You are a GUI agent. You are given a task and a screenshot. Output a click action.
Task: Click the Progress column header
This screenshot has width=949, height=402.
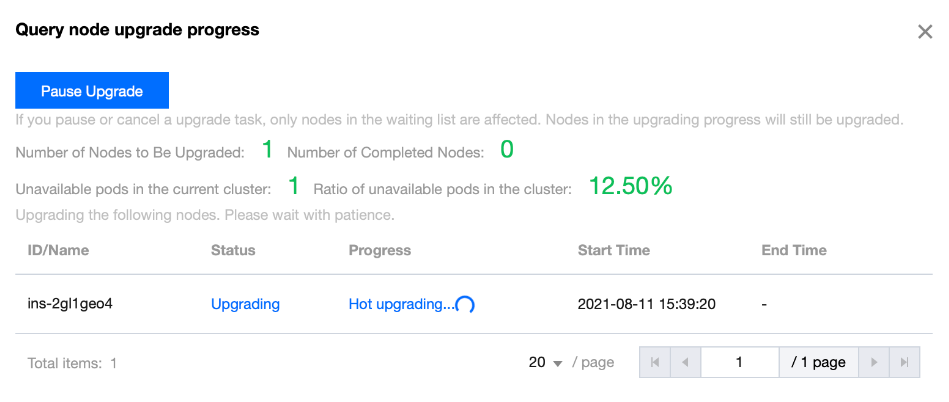pyautogui.click(x=379, y=250)
